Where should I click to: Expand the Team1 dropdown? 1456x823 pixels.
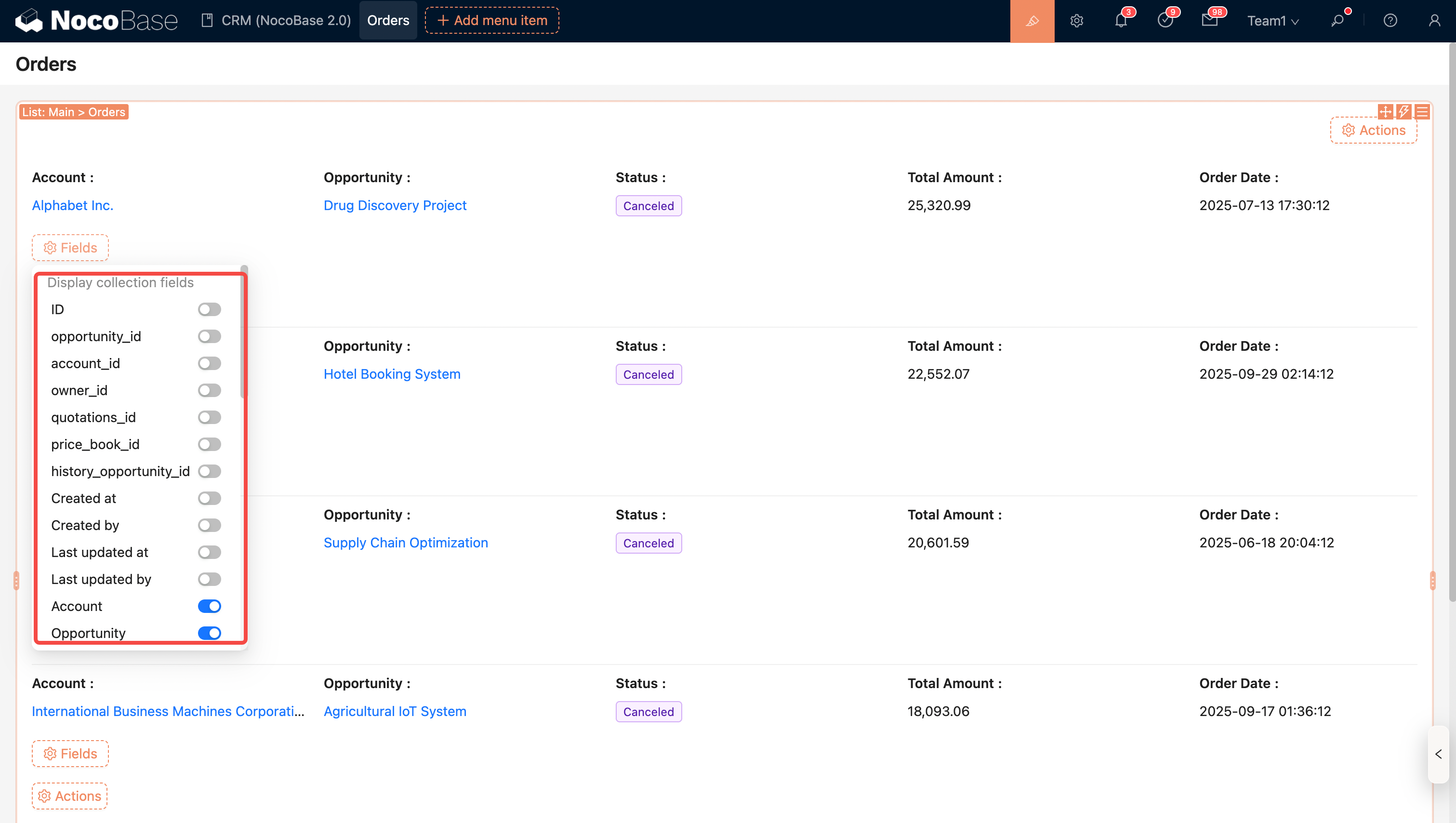(1272, 21)
